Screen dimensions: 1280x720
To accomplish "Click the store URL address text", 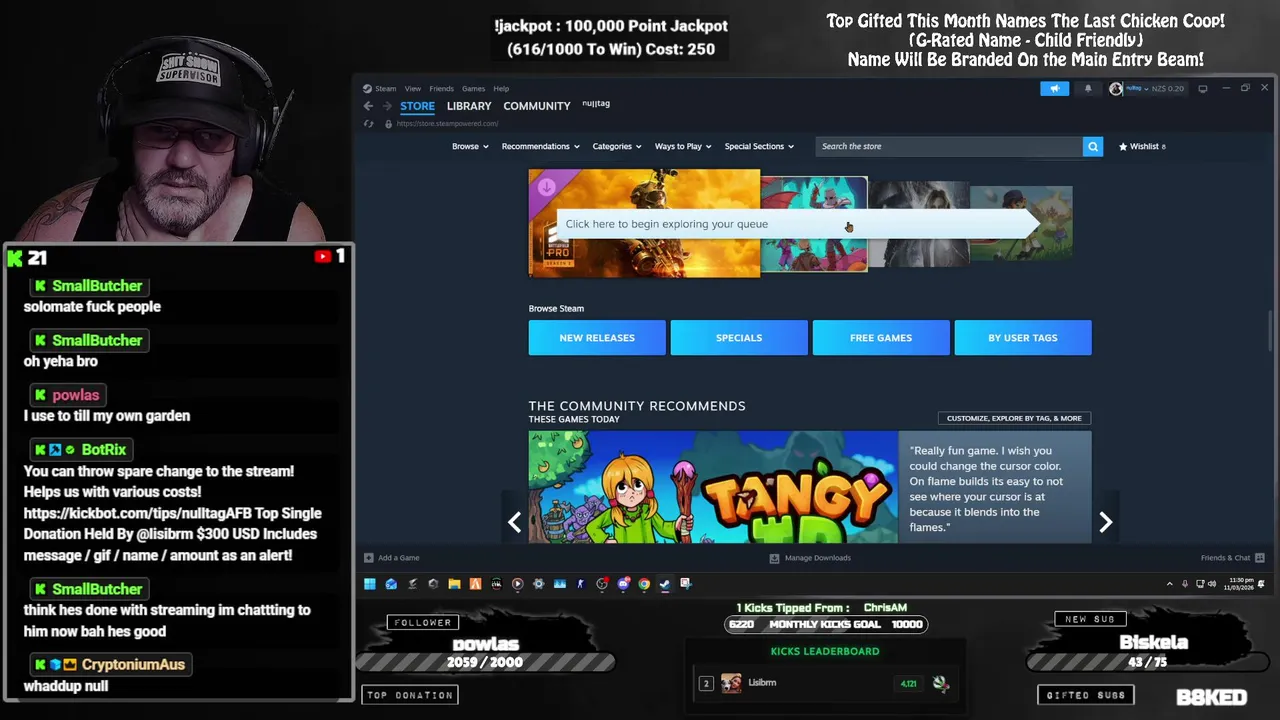I will point(447,124).
